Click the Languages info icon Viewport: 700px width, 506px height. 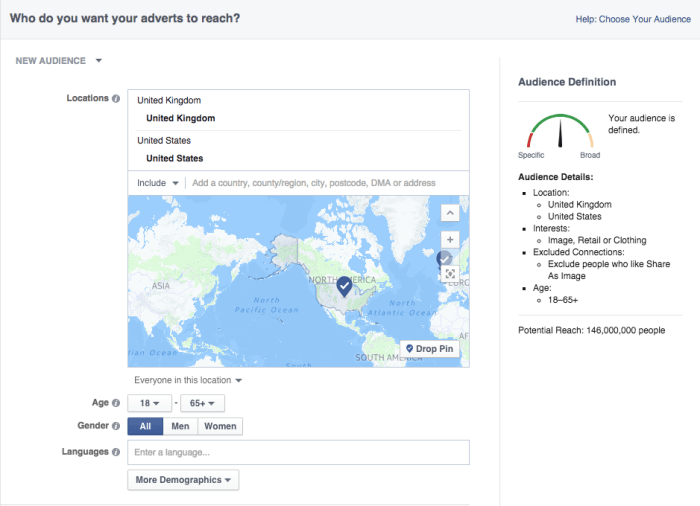(116, 452)
